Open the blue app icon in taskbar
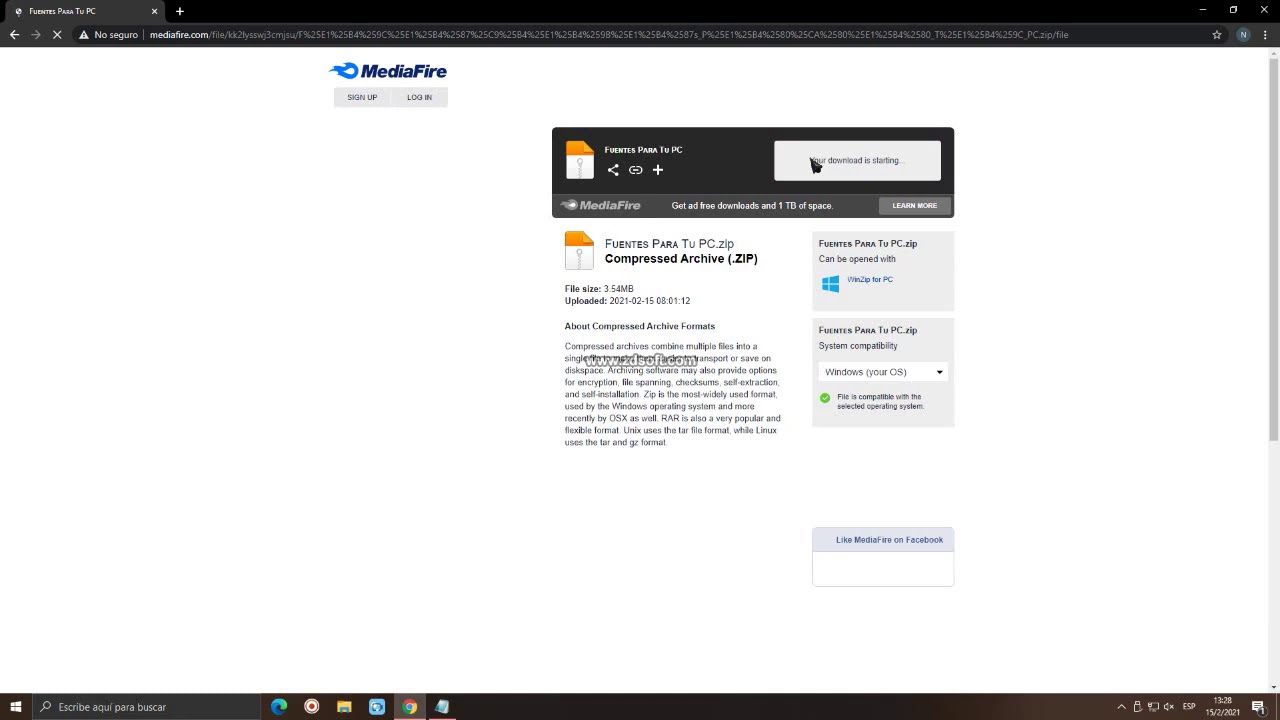This screenshot has height=720, width=1280. [x=377, y=707]
